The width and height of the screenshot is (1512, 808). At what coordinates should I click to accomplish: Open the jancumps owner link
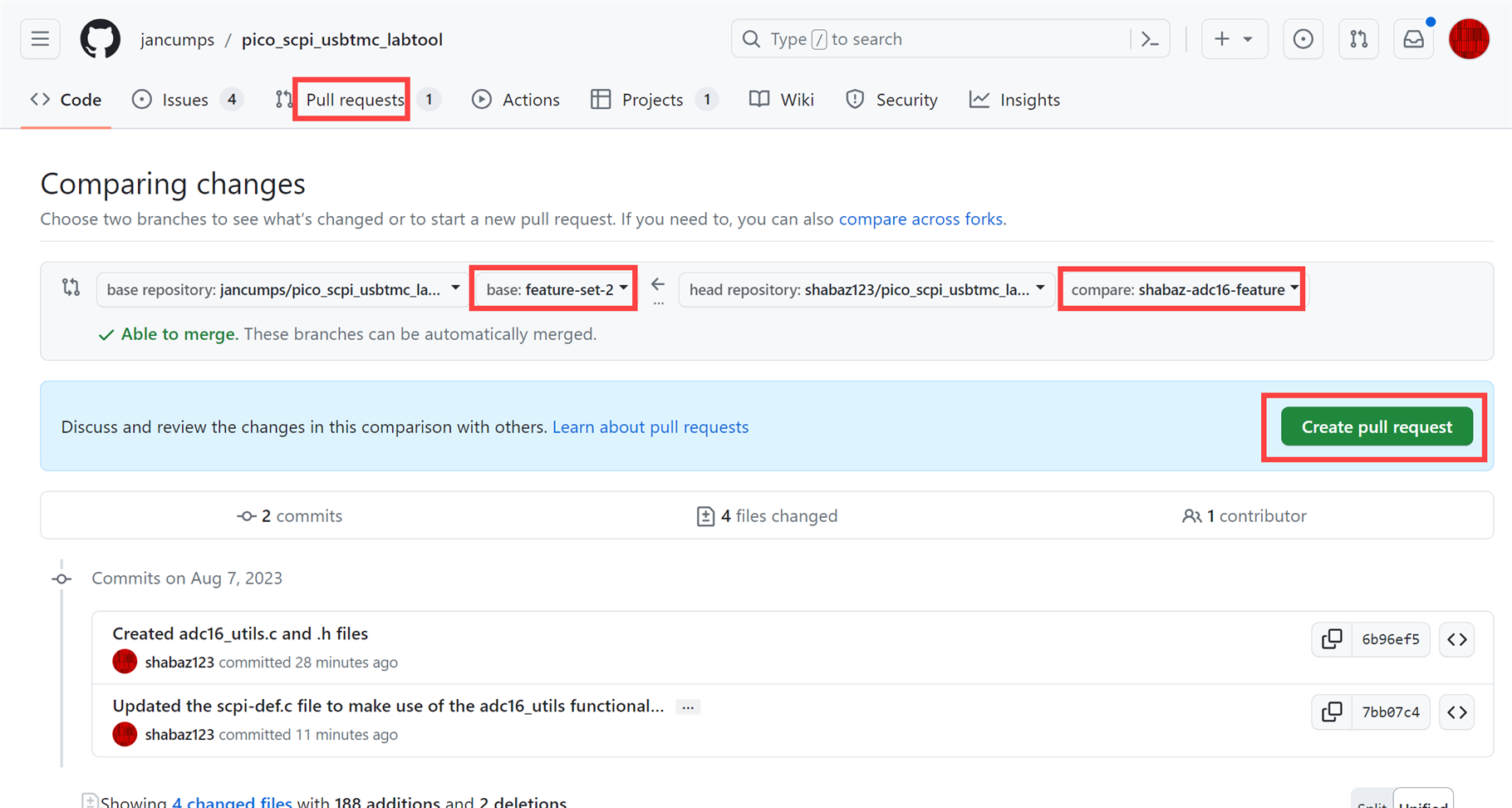pyautogui.click(x=177, y=39)
